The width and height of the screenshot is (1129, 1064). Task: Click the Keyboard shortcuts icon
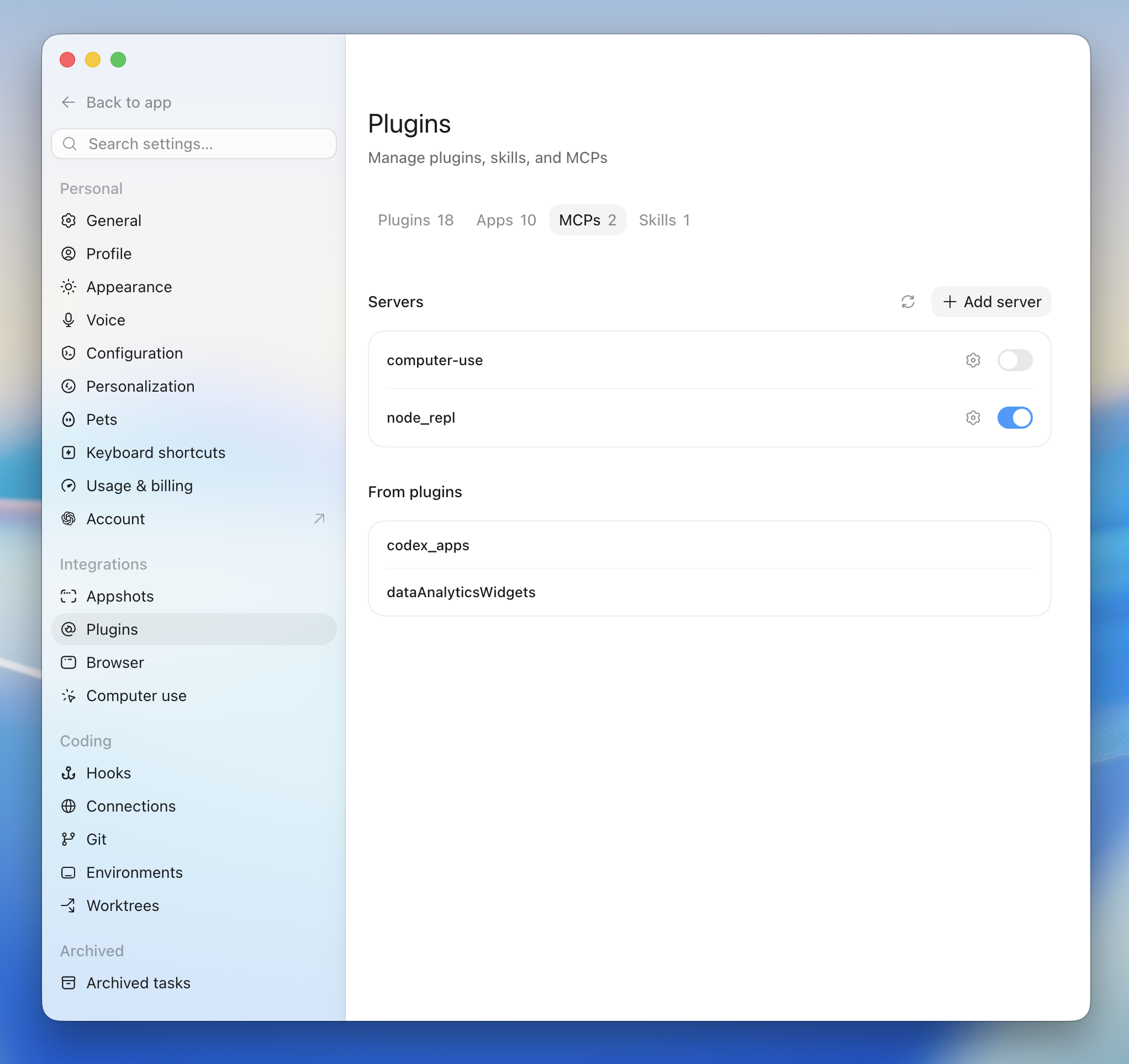coord(68,453)
